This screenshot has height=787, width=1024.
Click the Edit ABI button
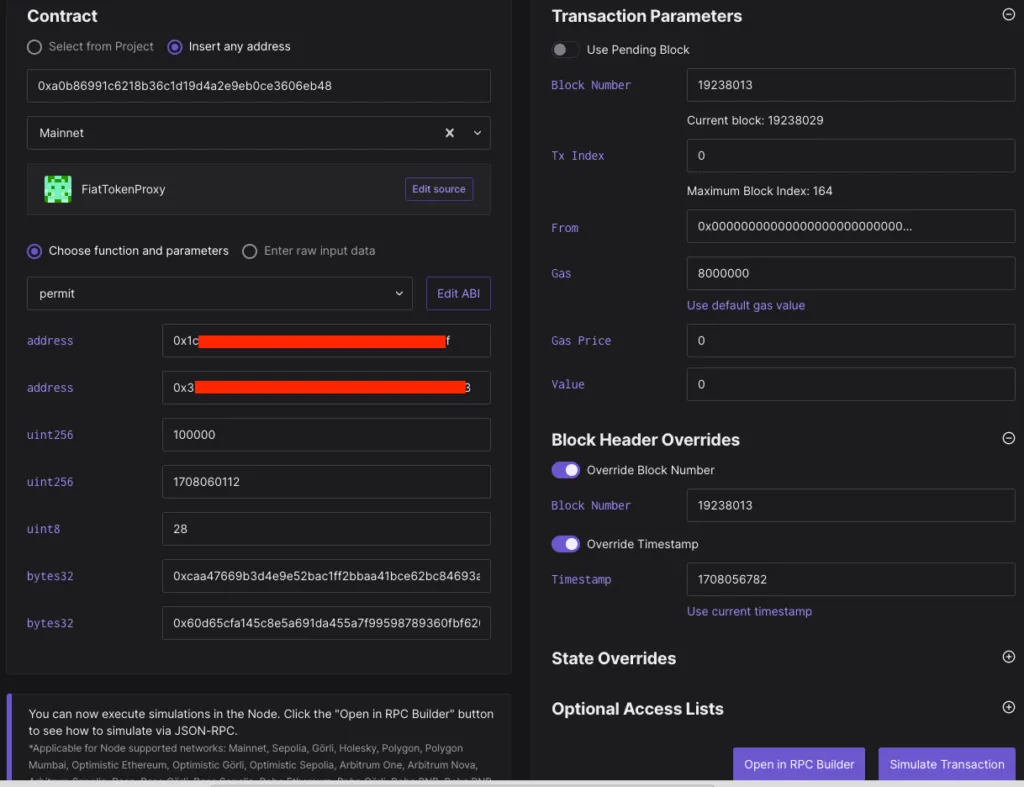point(458,294)
